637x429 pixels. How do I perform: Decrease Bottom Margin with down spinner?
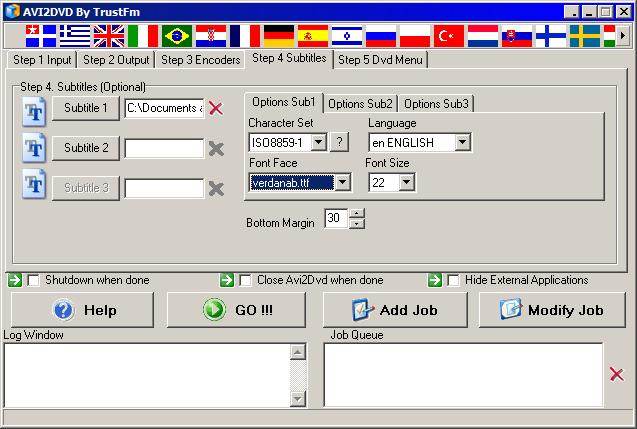[x=357, y=223]
